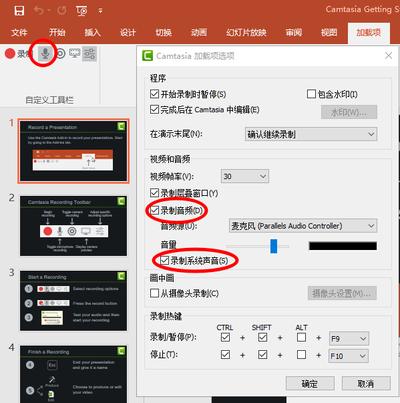Click the 自定义工具栏 group label
Image resolution: width=400 pixels, height=403 pixels.
(x=50, y=100)
